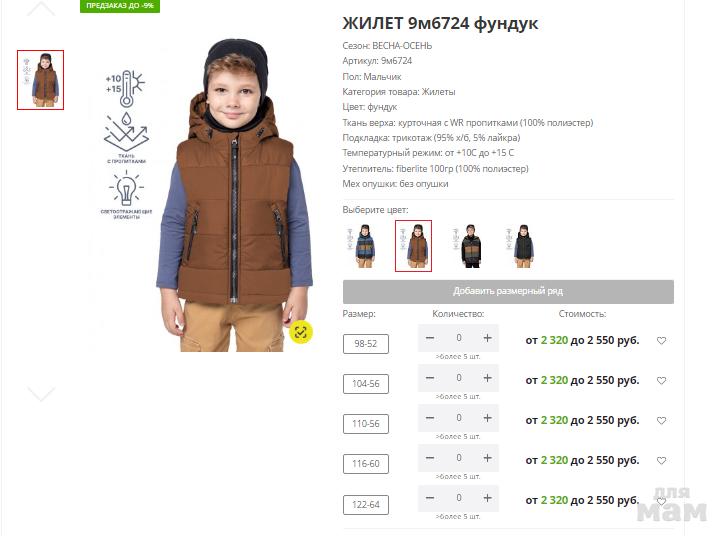Open the brown vest thumbnail on left
722x536 pixels.
(41, 80)
